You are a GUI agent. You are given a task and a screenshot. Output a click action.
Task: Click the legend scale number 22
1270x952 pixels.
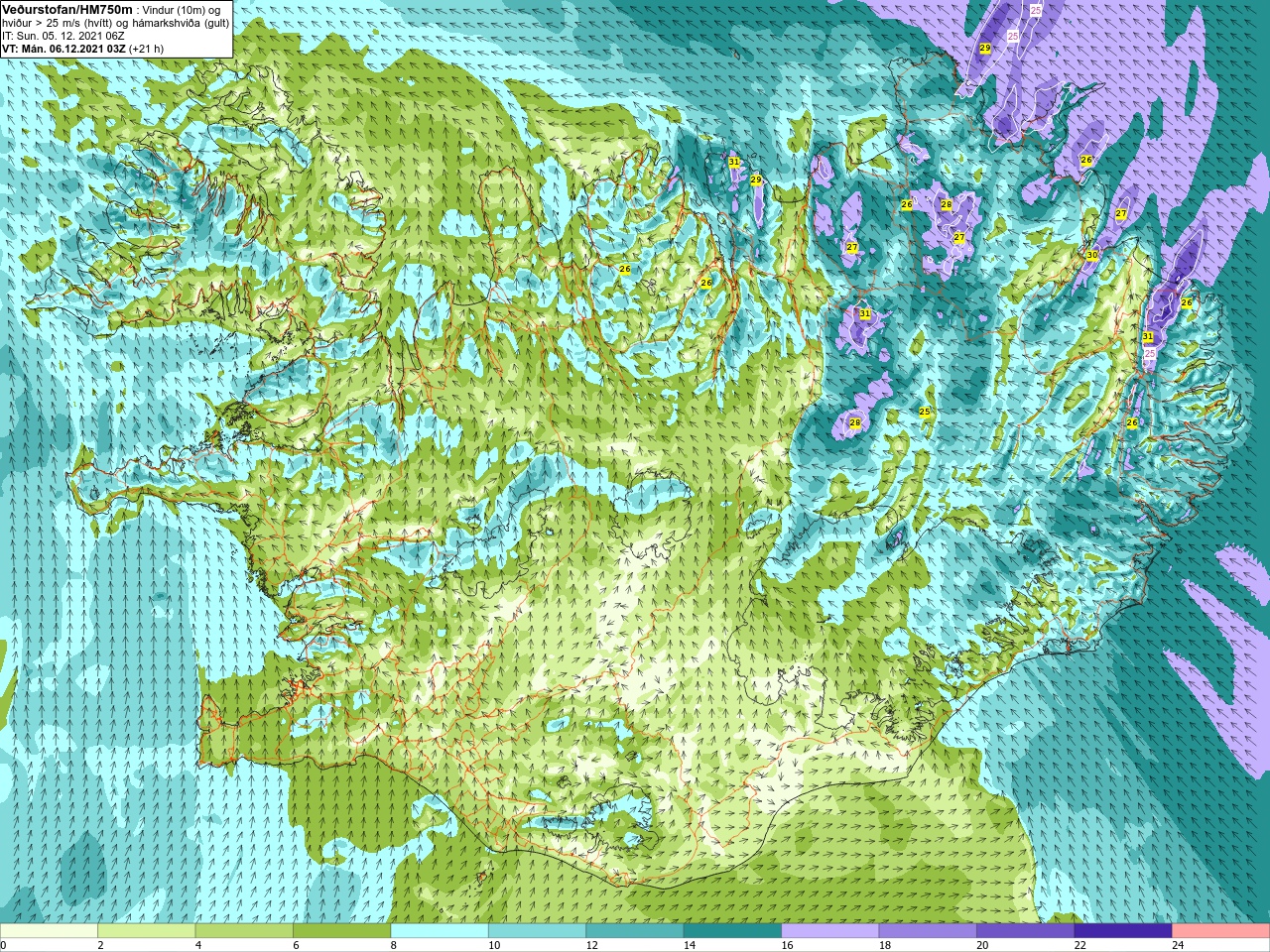click(x=1079, y=945)
